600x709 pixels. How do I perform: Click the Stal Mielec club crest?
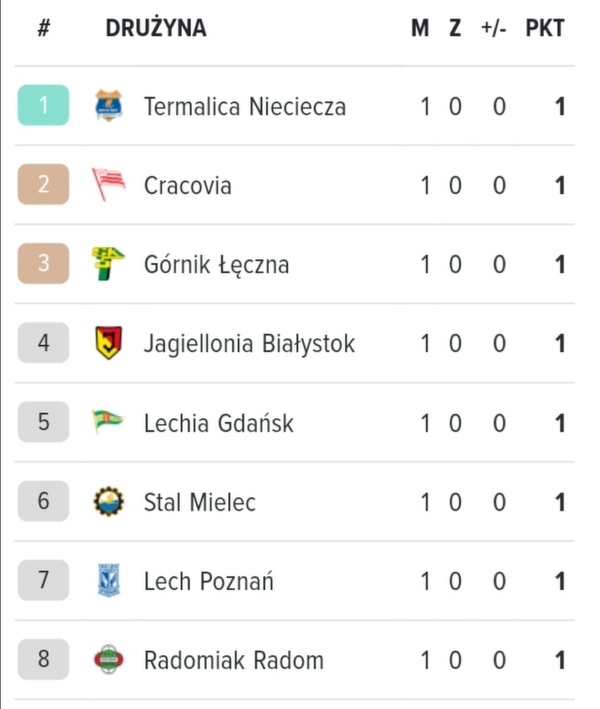(107, 501)
